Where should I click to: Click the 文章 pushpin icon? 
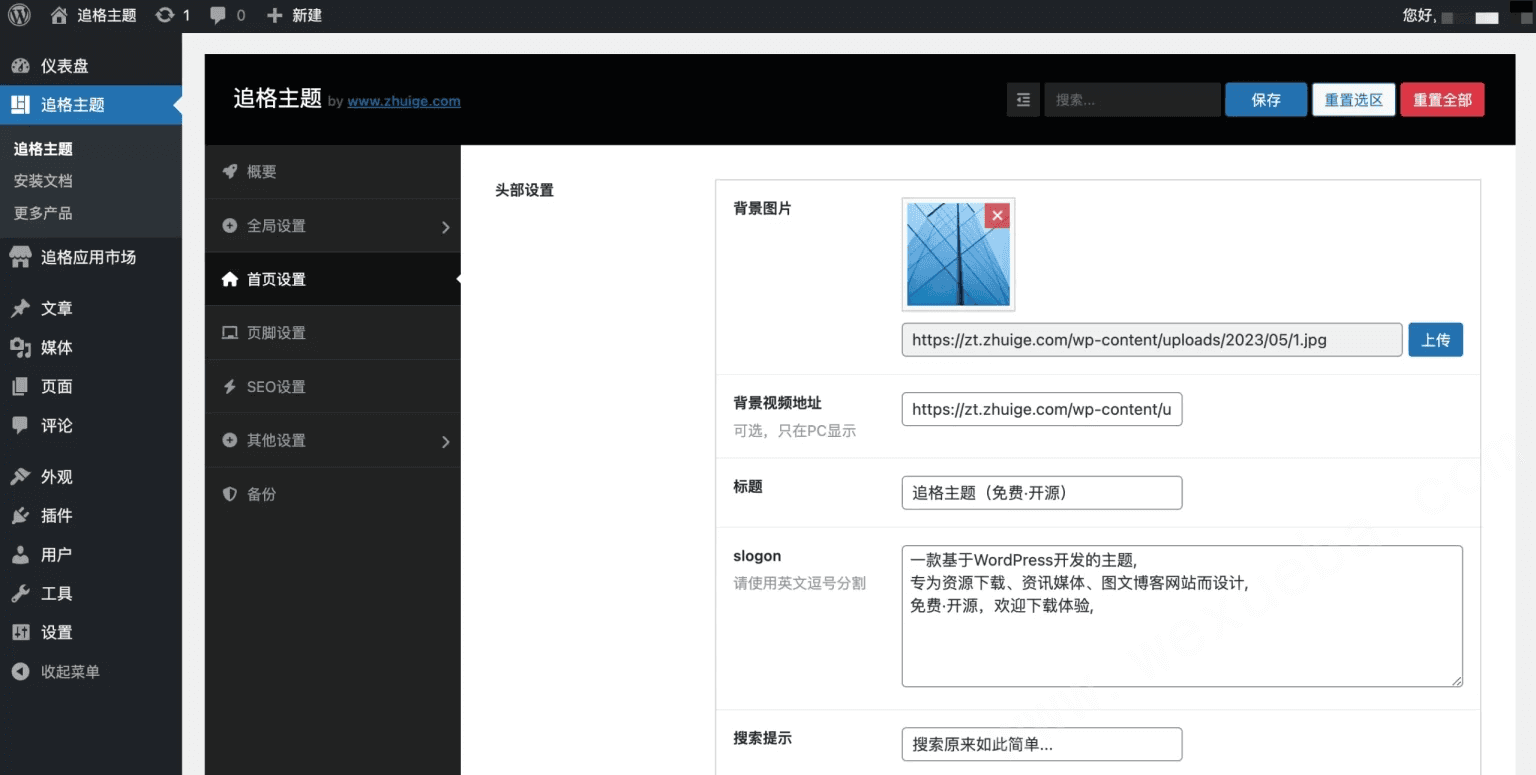point(20,308)
